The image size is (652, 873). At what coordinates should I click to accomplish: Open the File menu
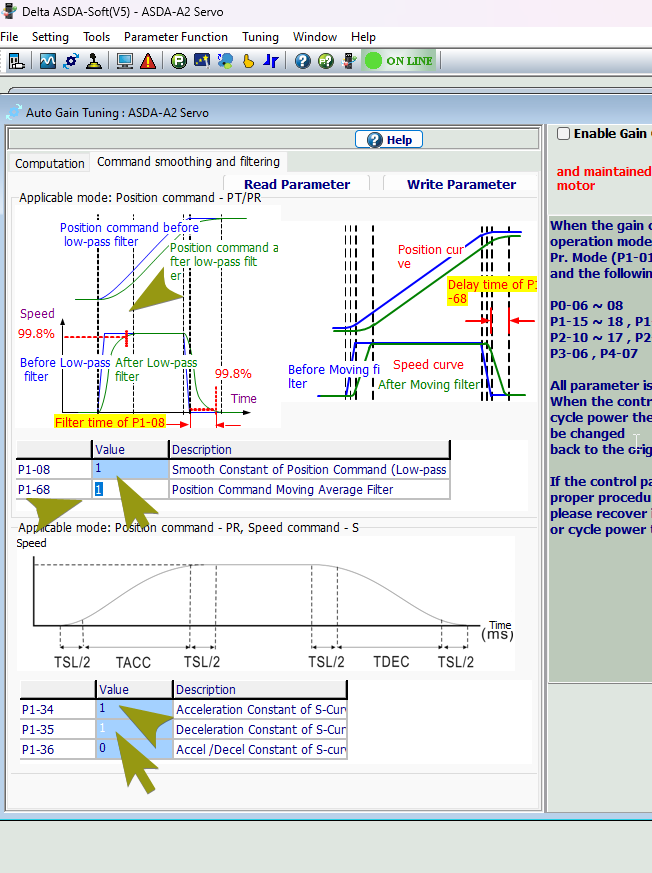(9, 37)
